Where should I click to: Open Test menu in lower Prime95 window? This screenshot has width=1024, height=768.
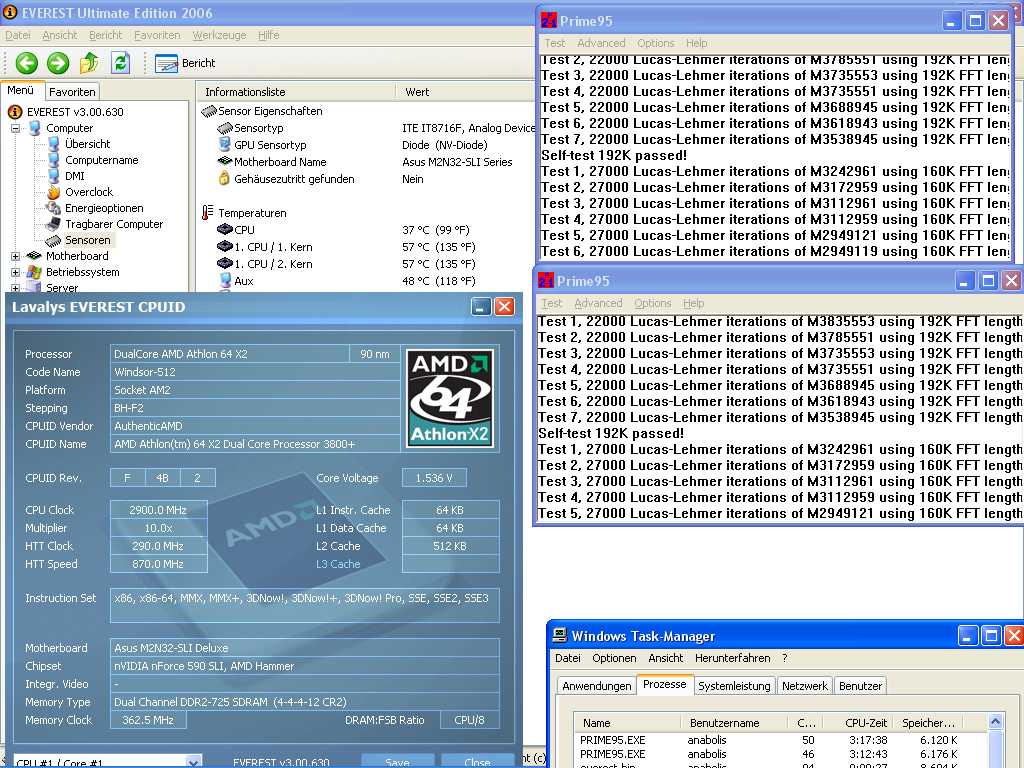click(x=551, y=303)
